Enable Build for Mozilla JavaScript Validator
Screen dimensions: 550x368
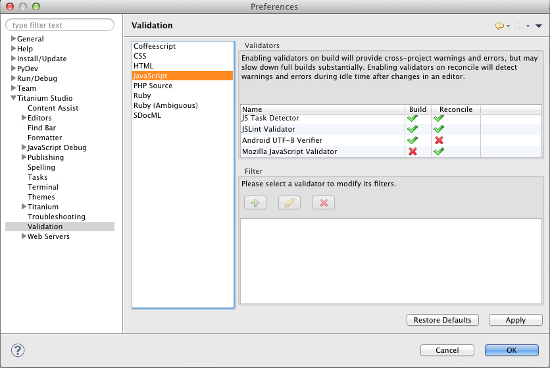[x=413, y=152]
